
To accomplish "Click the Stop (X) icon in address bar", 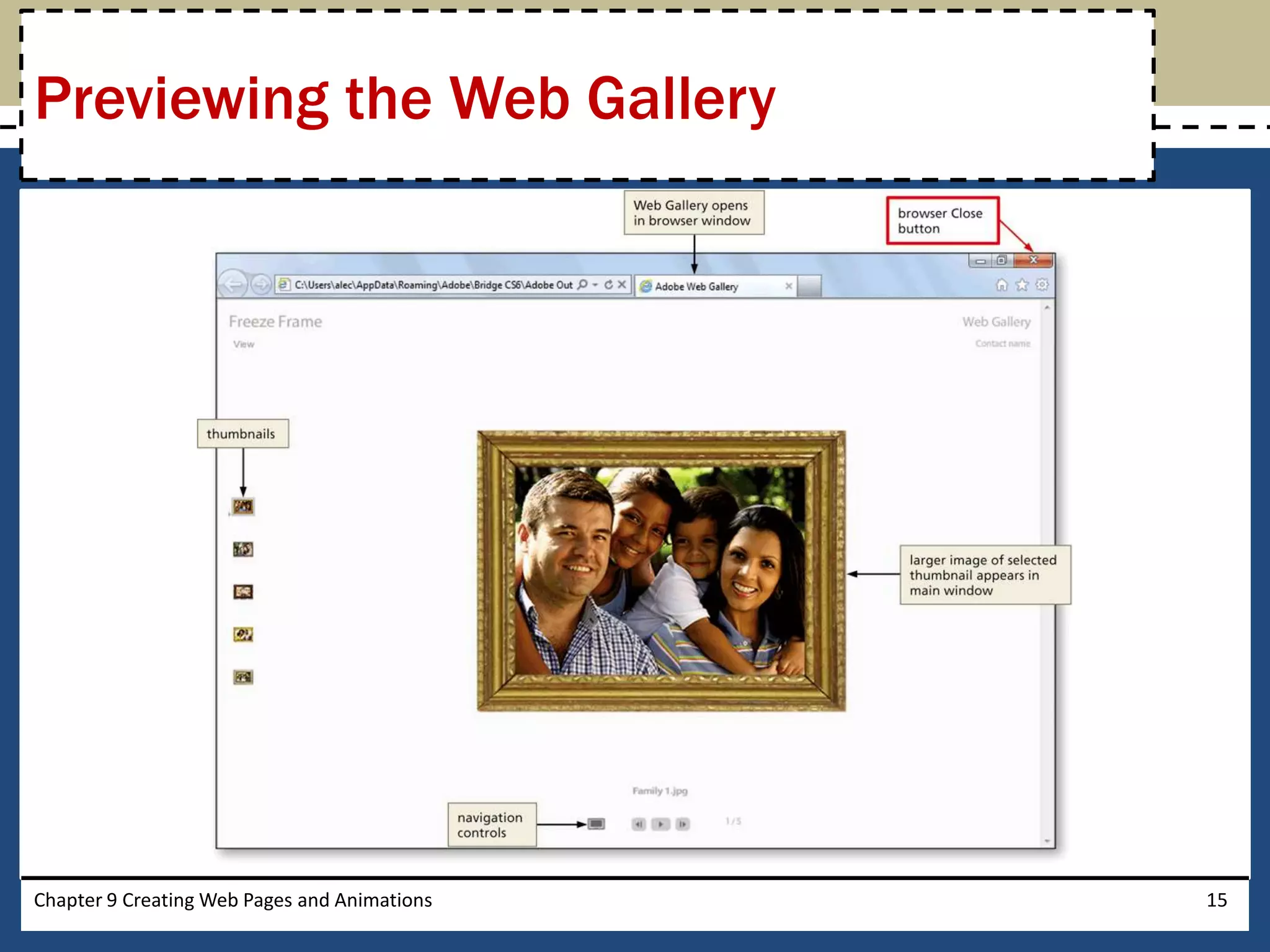I will click(621, 284).
